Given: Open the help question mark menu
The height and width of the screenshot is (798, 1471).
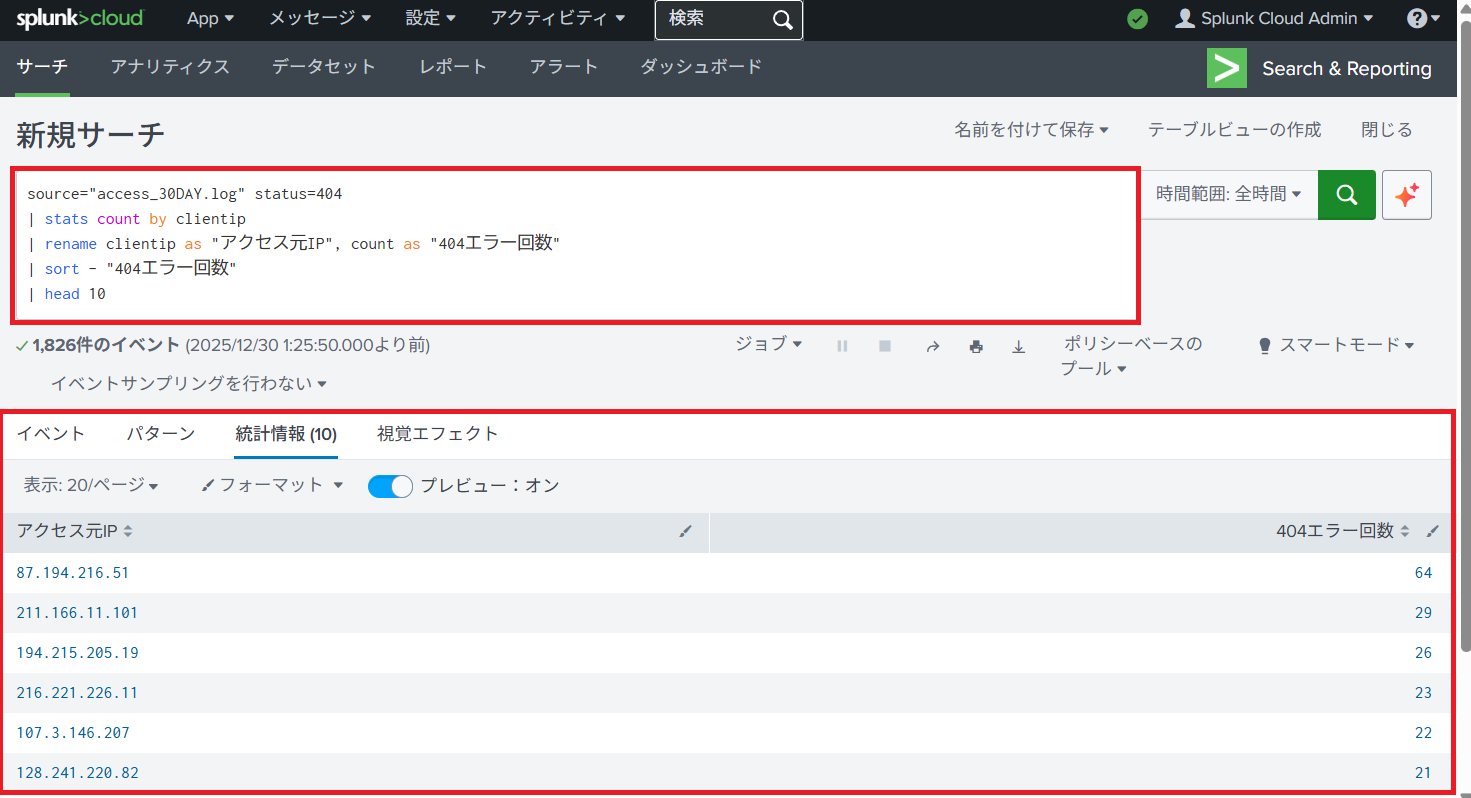Looking at the screenshot, I should [x=1422, y=19].
